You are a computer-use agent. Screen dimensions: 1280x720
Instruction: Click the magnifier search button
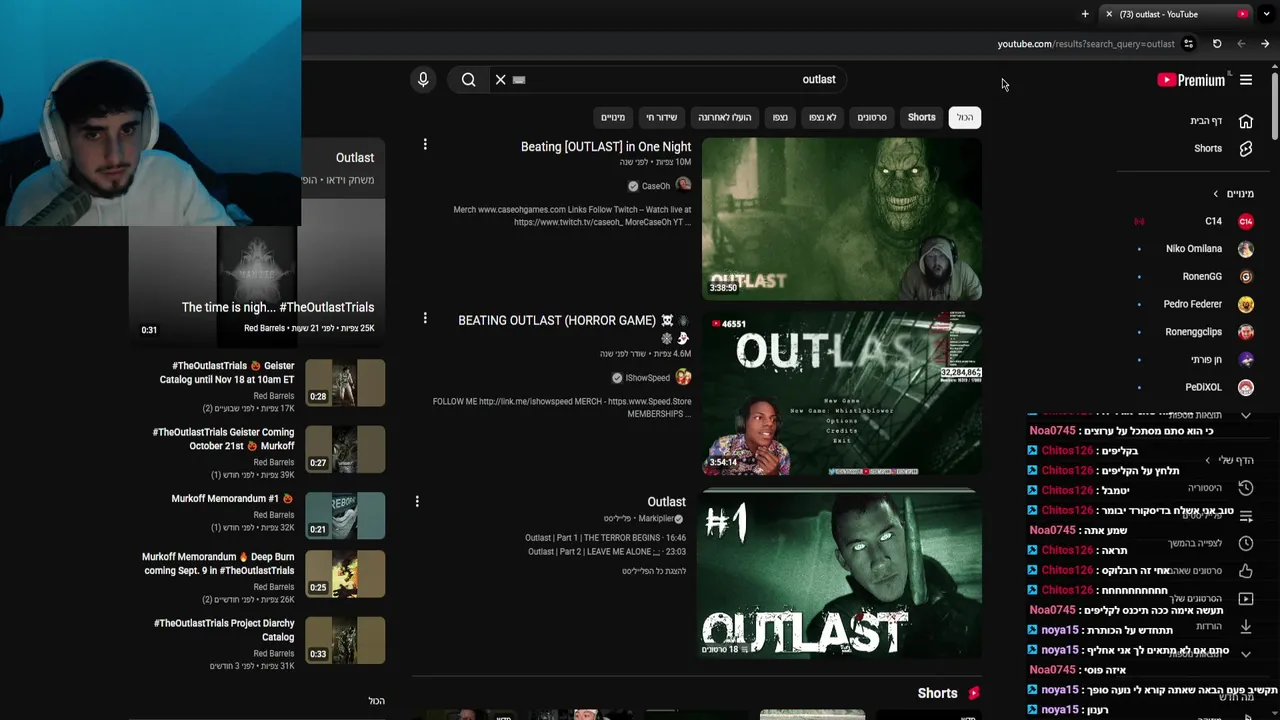468,80
